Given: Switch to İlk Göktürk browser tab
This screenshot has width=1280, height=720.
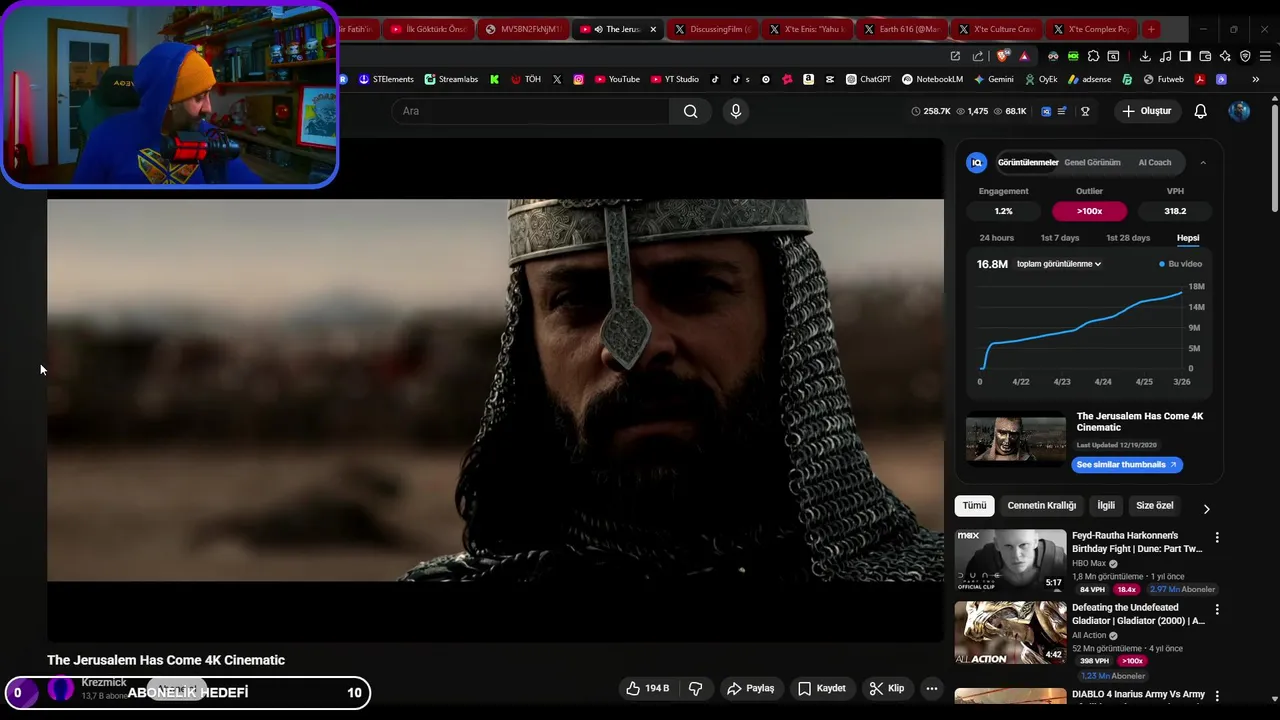Looking at the screenshot, I should [428, 29].
